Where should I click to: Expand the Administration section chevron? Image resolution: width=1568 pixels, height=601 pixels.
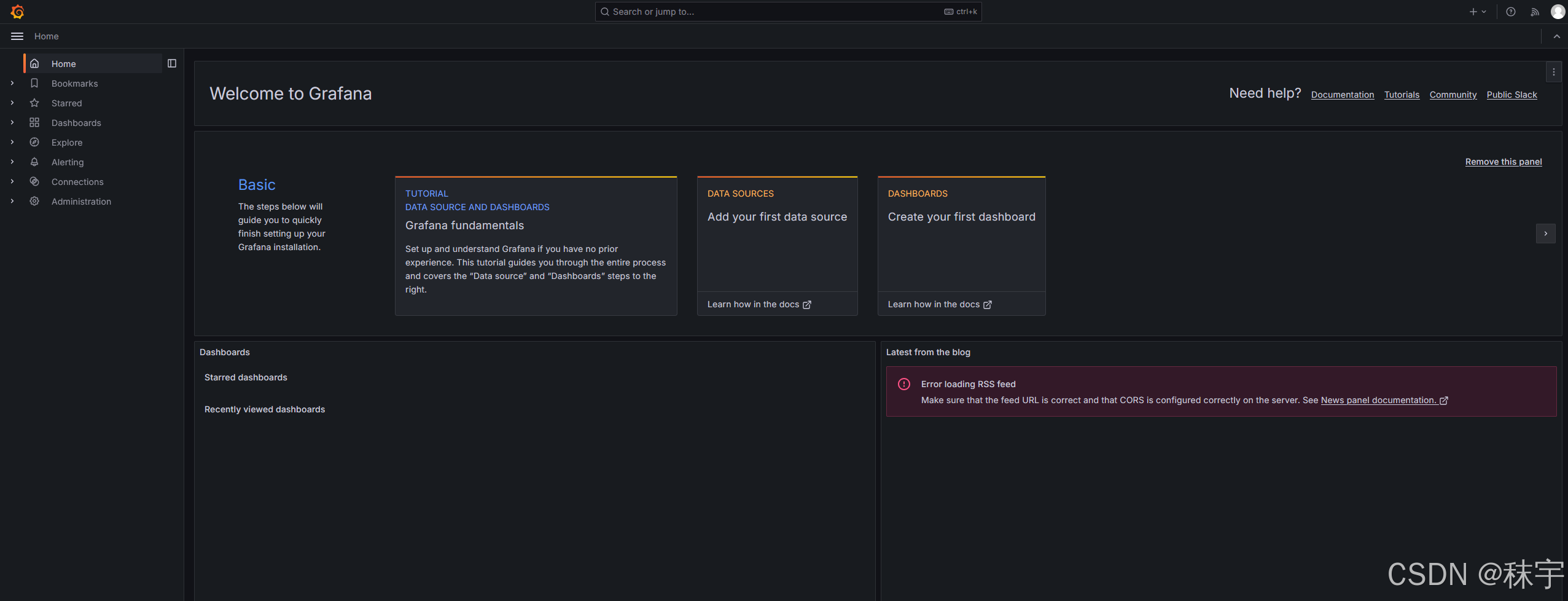12,201
